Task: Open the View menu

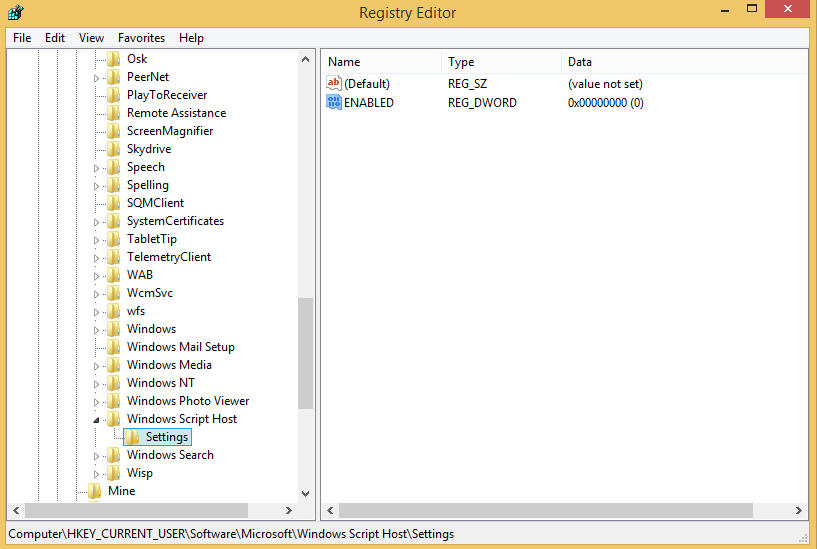Action: (91, 38)
